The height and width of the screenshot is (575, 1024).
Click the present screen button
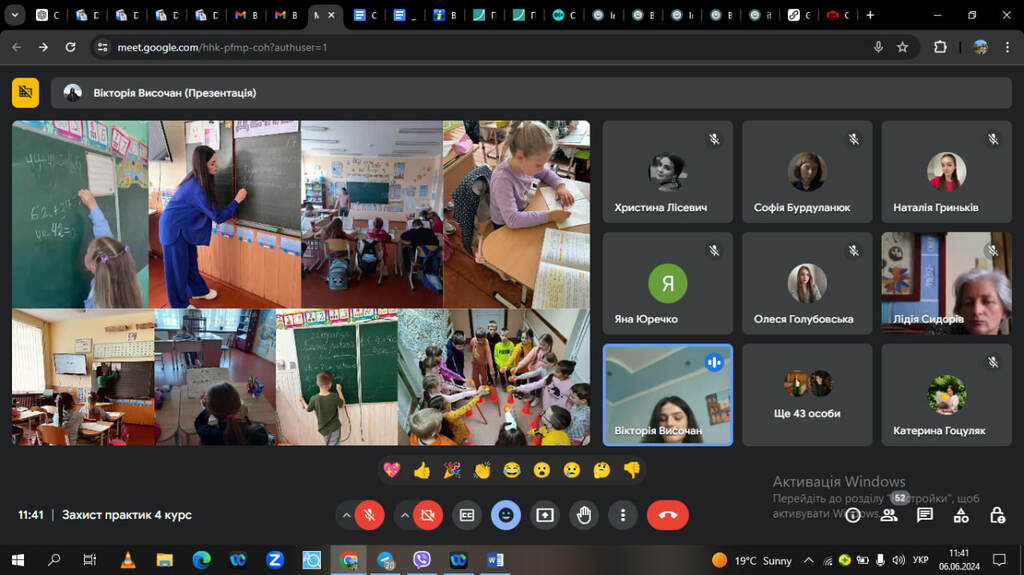[x=545, y=515]
